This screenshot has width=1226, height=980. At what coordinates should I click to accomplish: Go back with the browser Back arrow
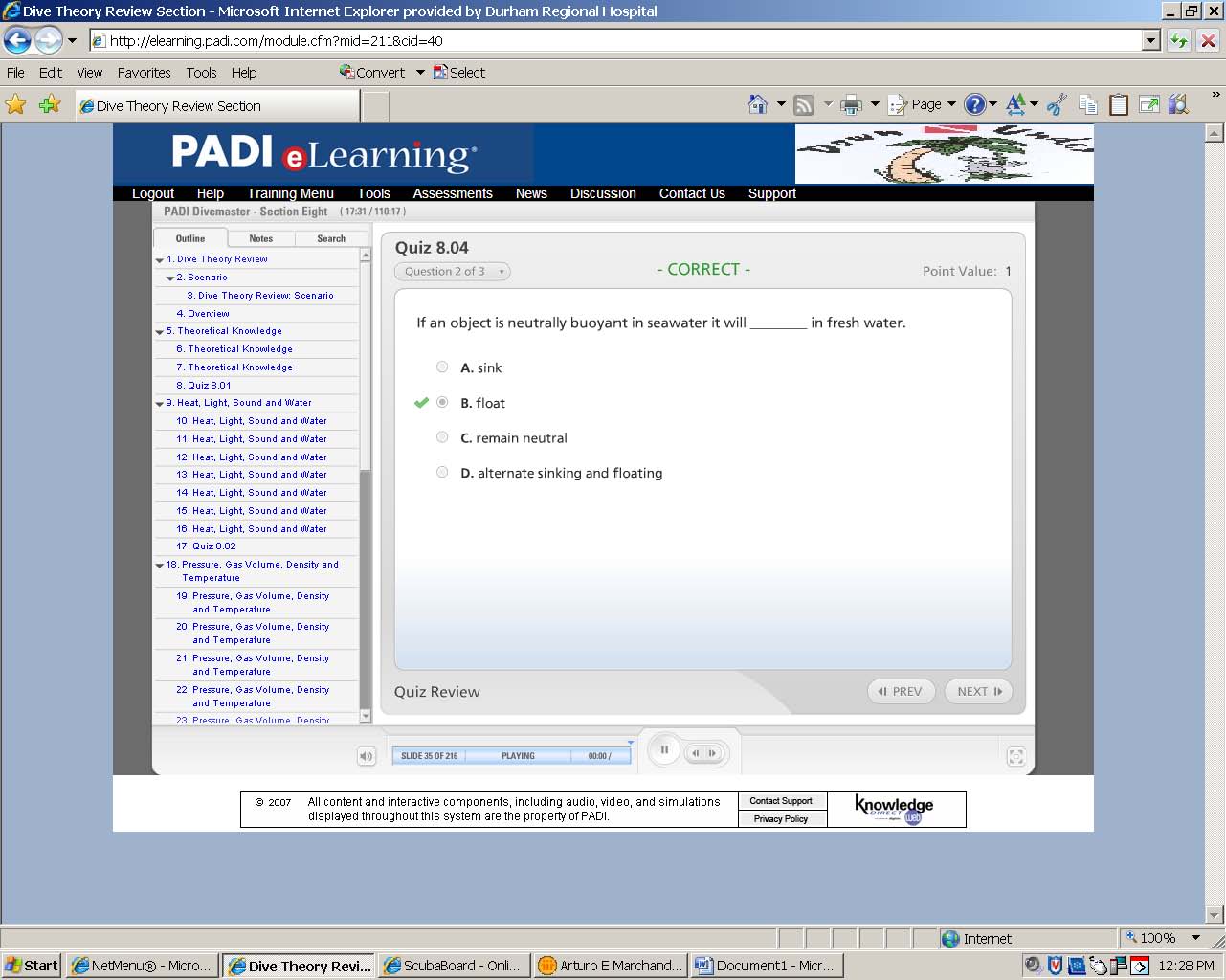(17, 40)
